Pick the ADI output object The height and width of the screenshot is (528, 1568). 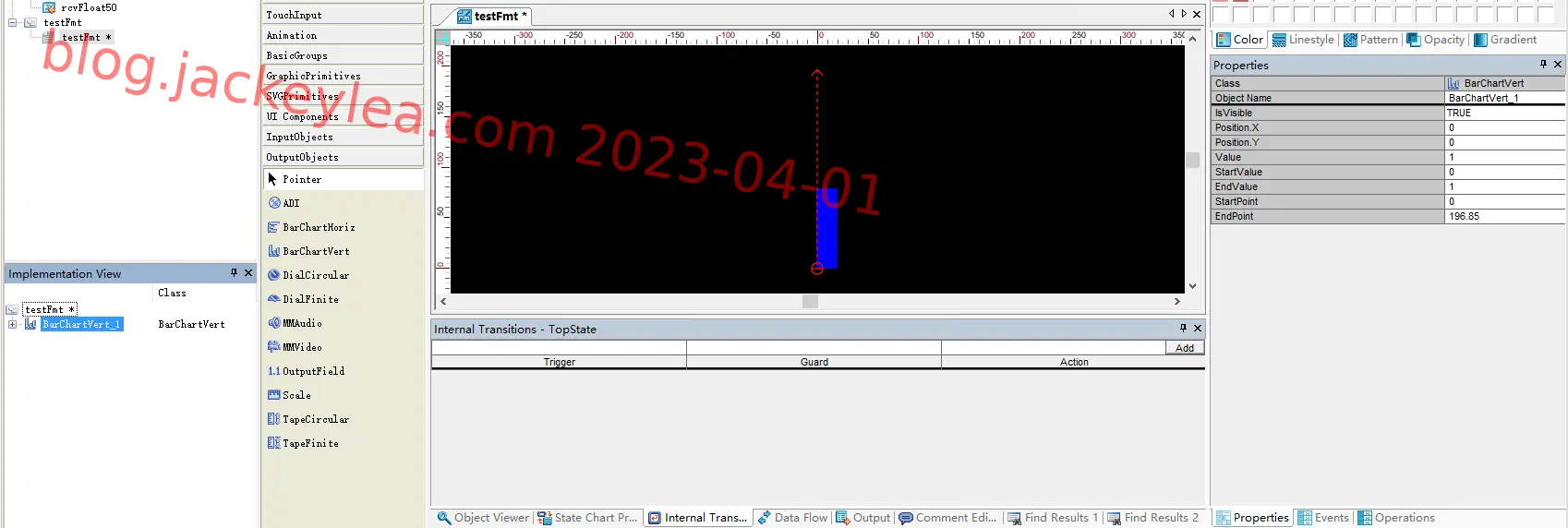283,203
